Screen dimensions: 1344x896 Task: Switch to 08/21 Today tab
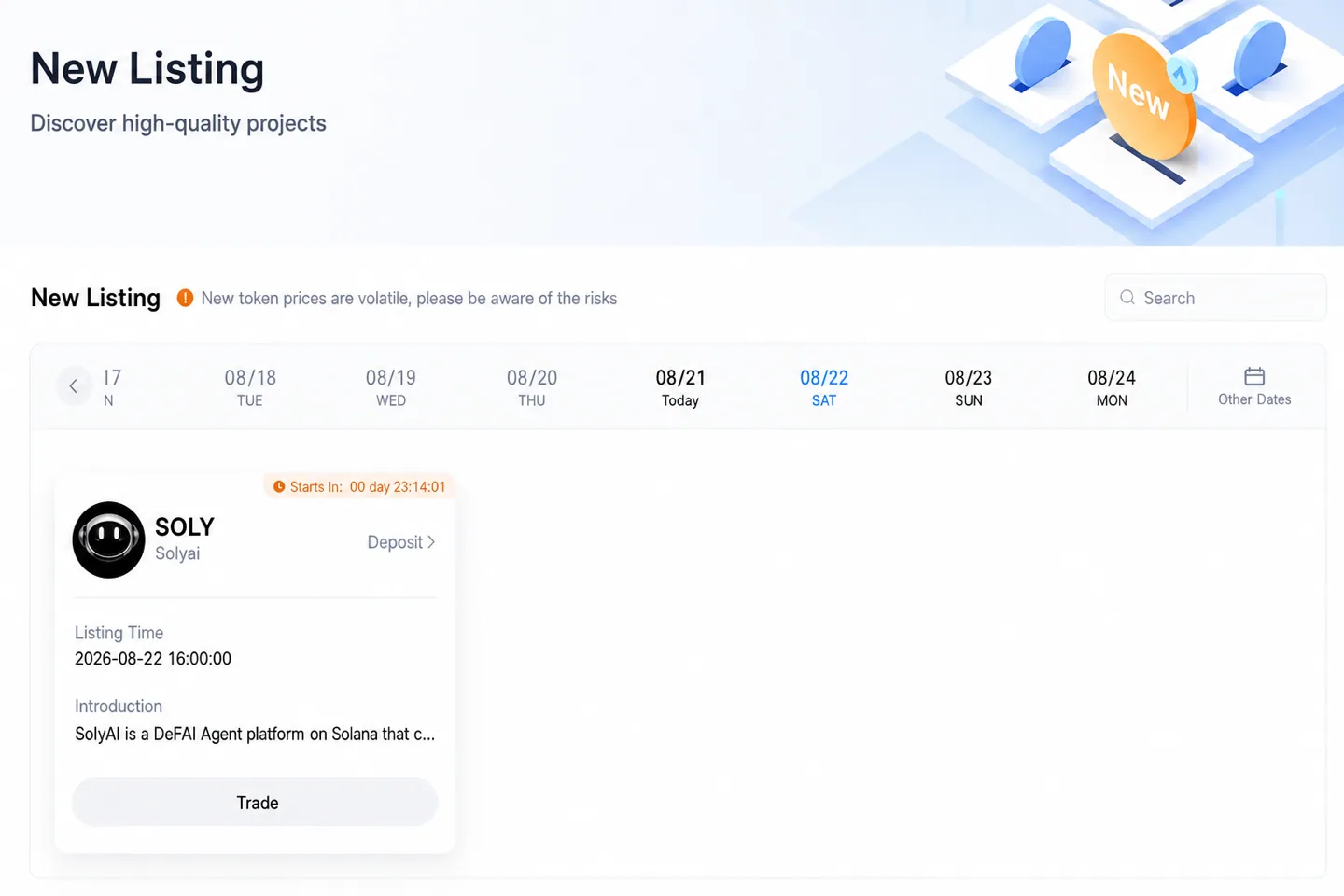click(680, 387)
